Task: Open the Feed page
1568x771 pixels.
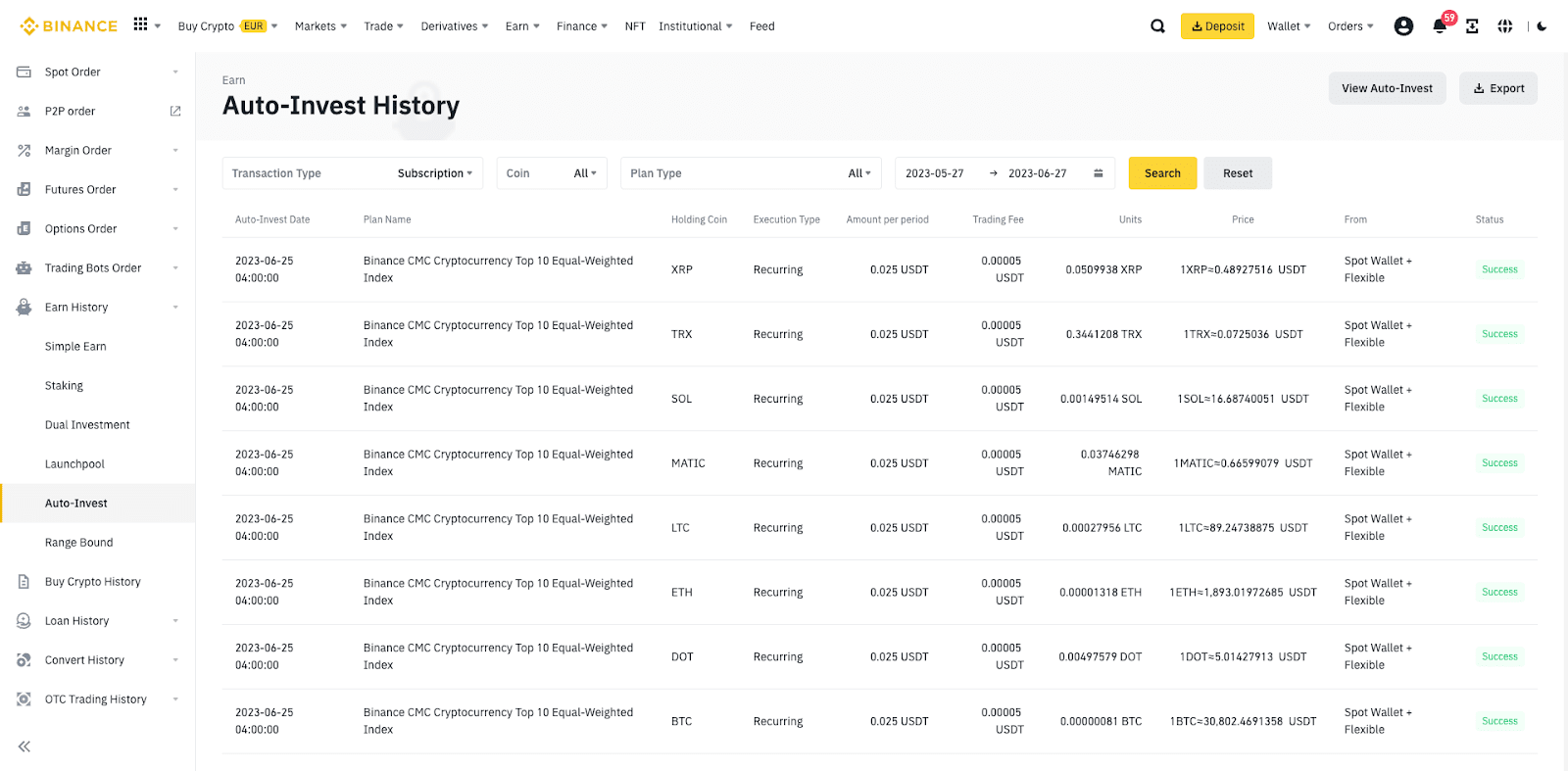Action: (x=761, y=26)
